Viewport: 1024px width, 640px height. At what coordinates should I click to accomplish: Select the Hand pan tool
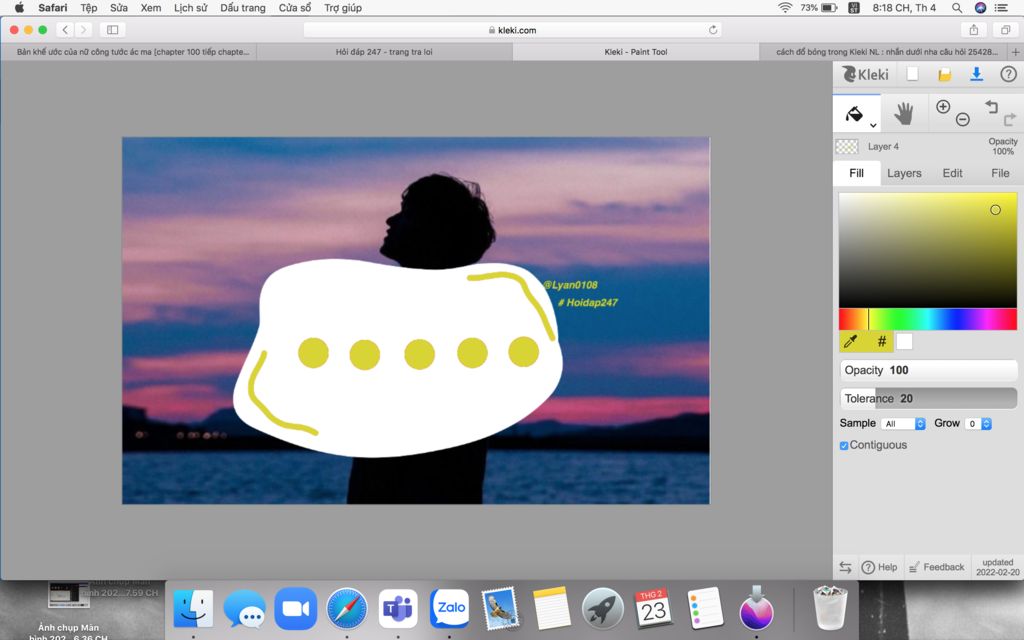tap(904, 114)
